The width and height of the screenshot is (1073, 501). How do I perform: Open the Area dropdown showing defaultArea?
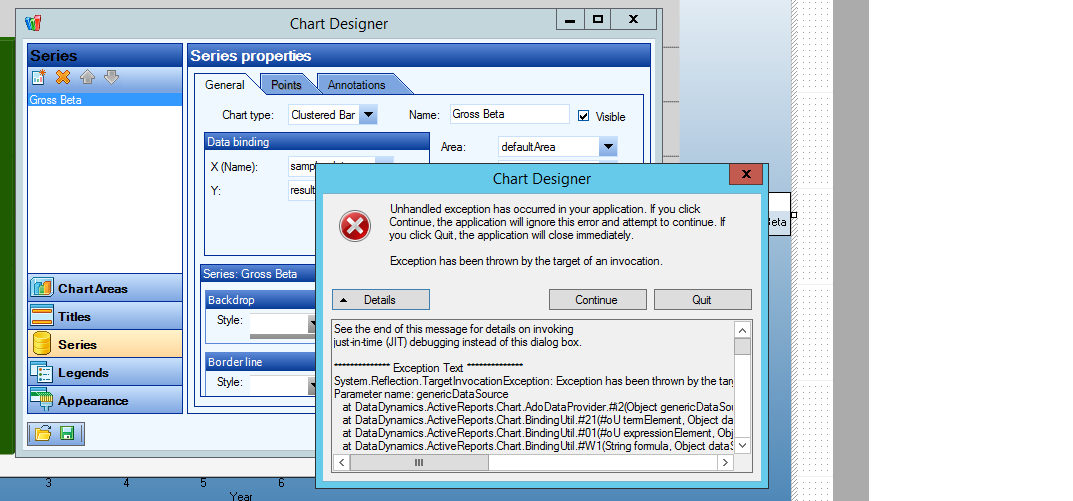[608, 146]
